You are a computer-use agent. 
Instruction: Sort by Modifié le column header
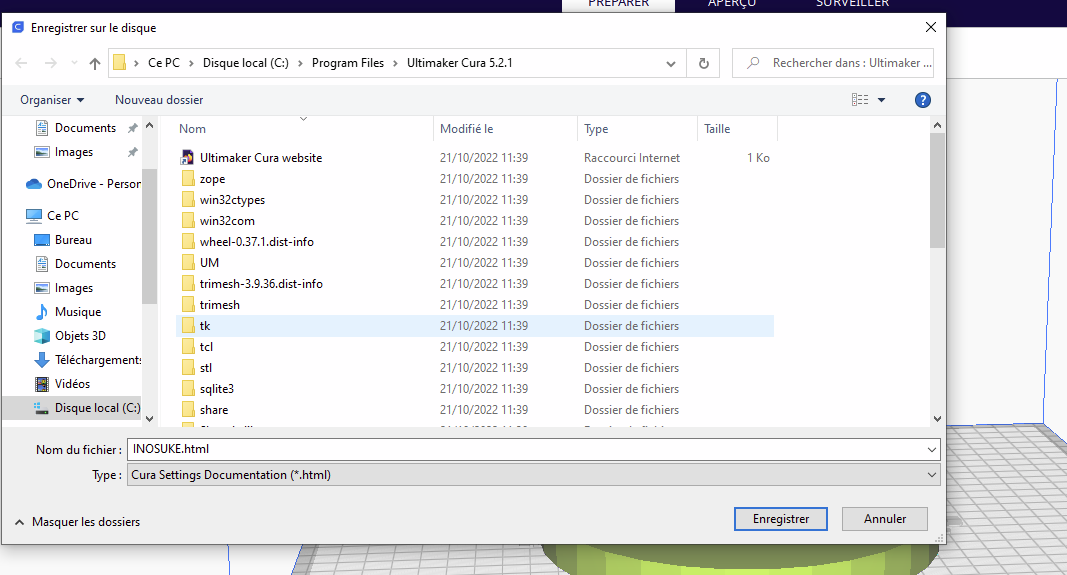click(x=466, y=129)
